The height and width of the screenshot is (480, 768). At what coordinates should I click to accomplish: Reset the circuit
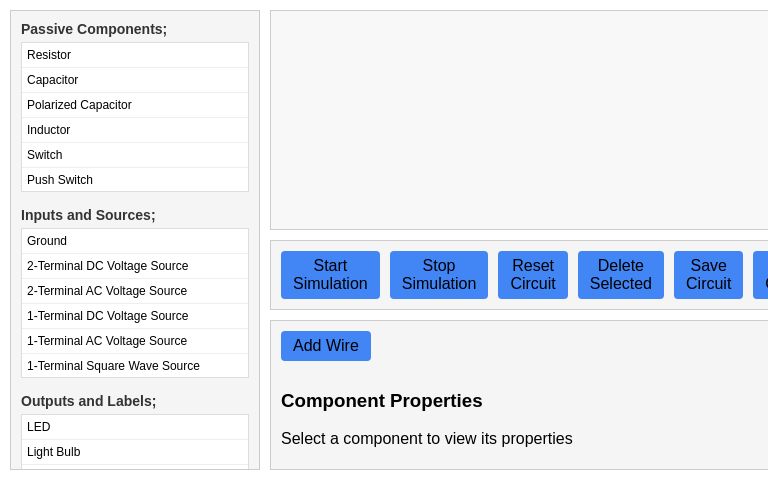coord(533,275)
